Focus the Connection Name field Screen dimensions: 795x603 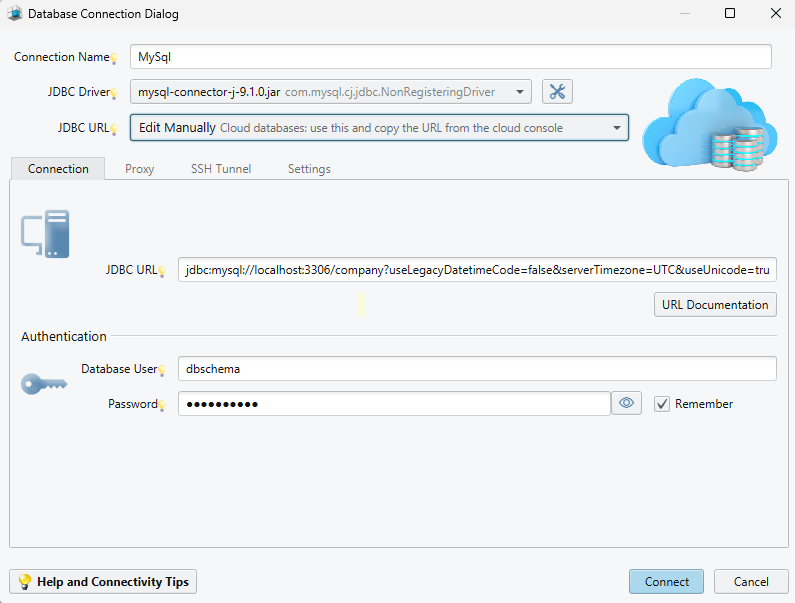pos(450,57)
